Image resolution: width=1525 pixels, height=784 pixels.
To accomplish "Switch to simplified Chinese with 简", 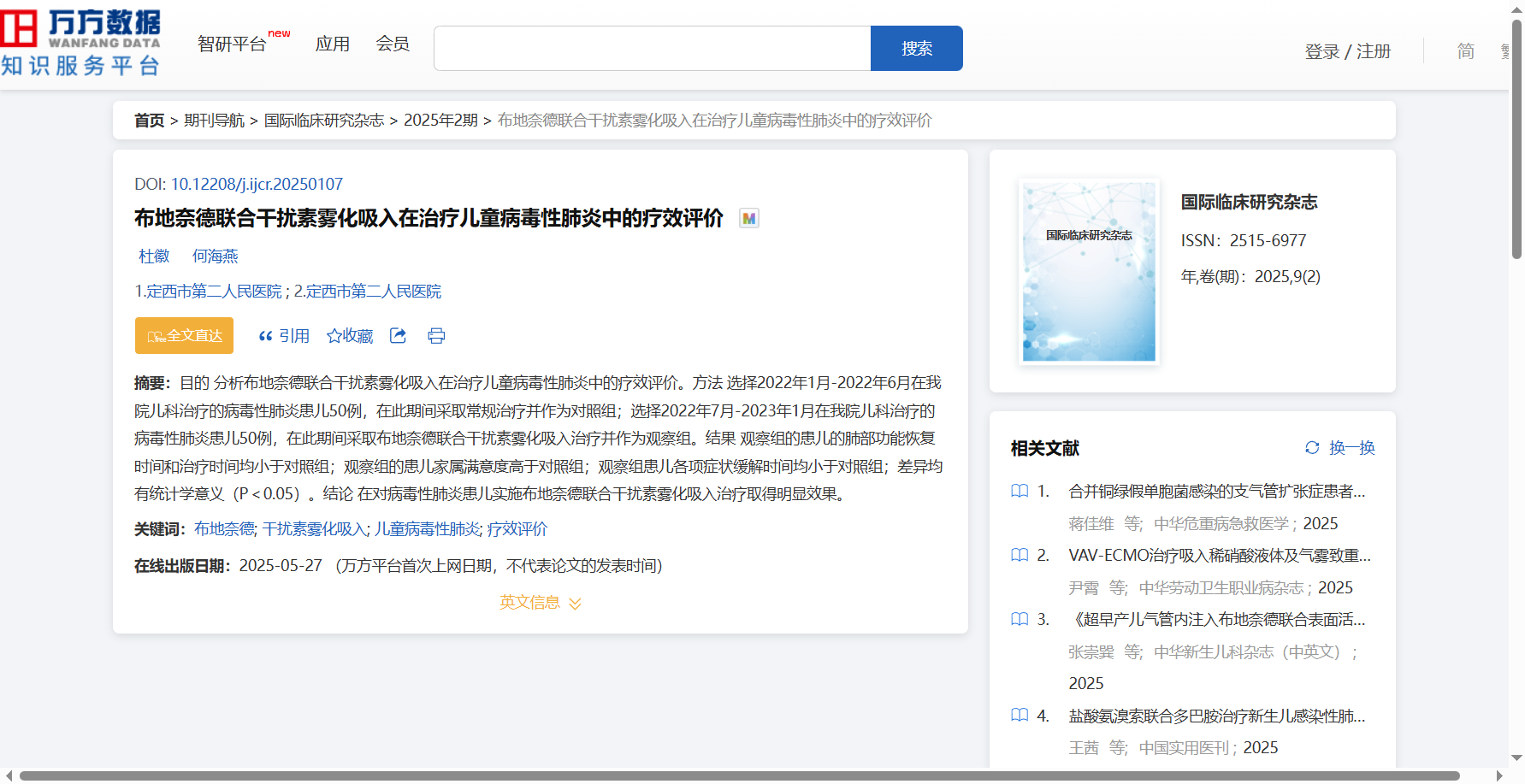I will click(1465, 51).
